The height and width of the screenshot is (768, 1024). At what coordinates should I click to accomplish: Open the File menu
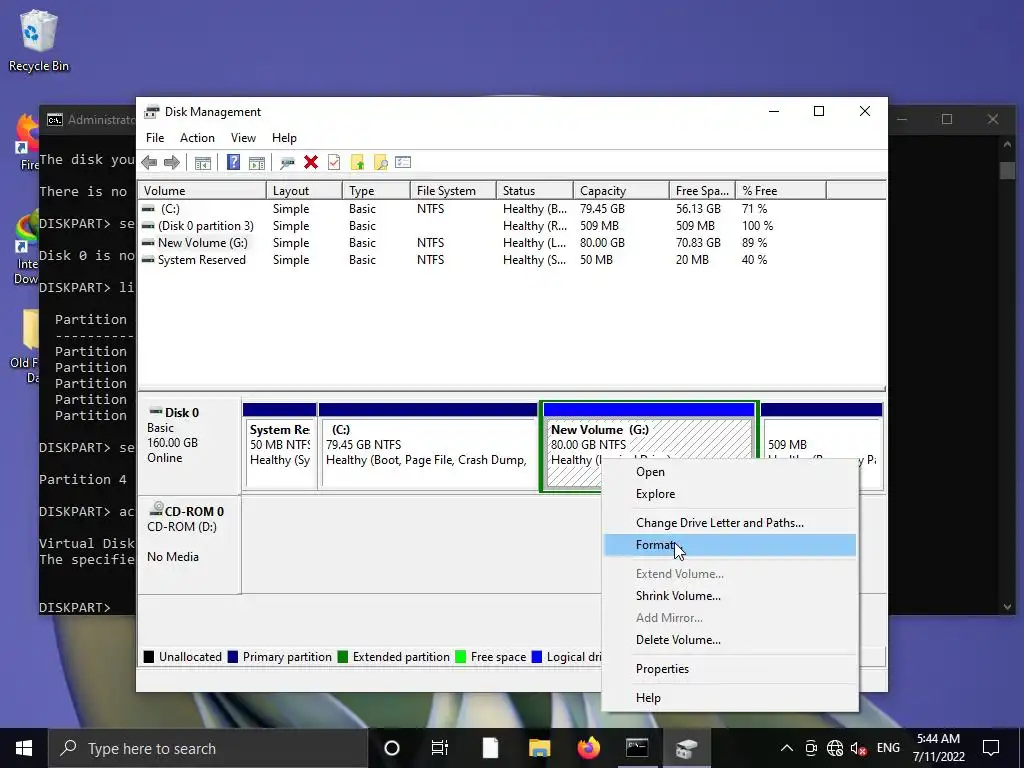click(x=155, y=138)
